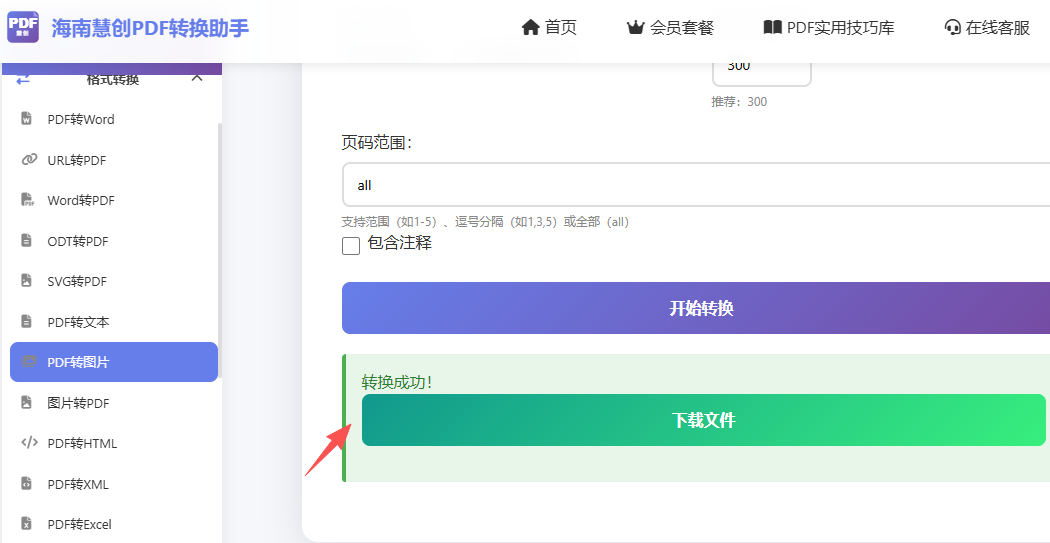Screen dimensions: 1050x543
Task: Click the sidebar vertical scrollbar
Action: (220, 251)
